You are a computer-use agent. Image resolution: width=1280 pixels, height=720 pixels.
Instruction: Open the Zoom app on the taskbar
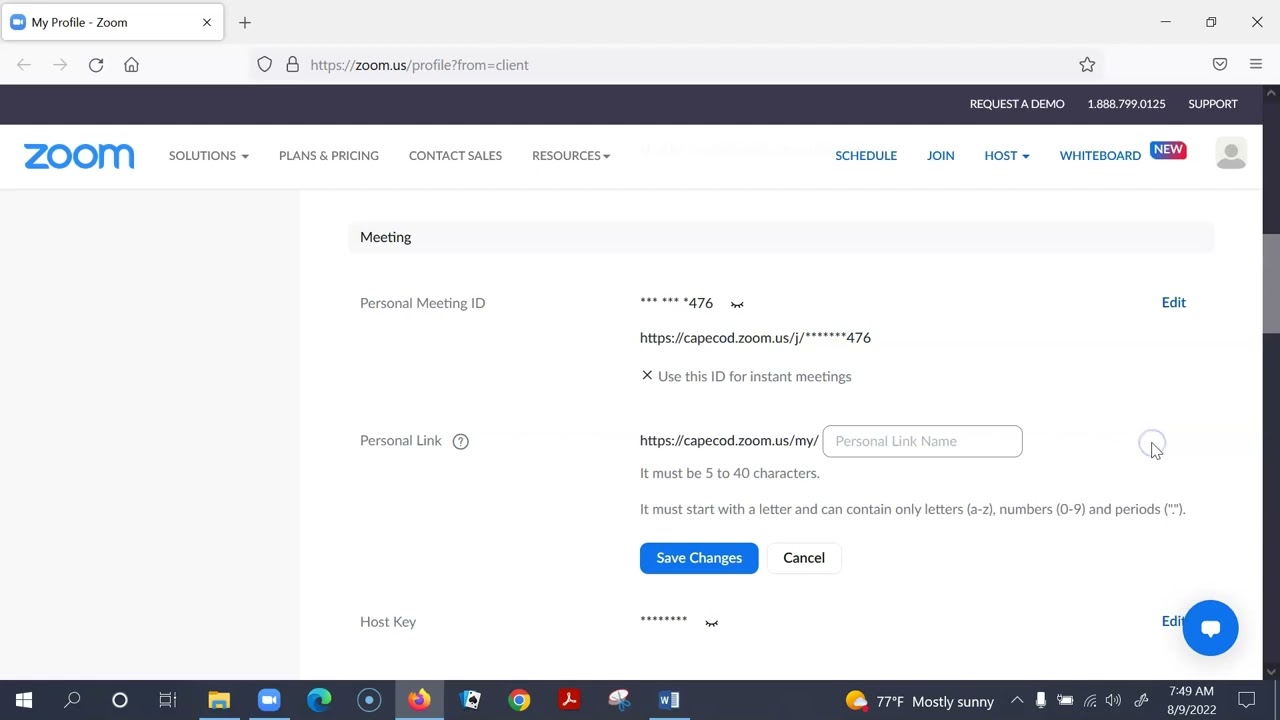coord(269,700)
